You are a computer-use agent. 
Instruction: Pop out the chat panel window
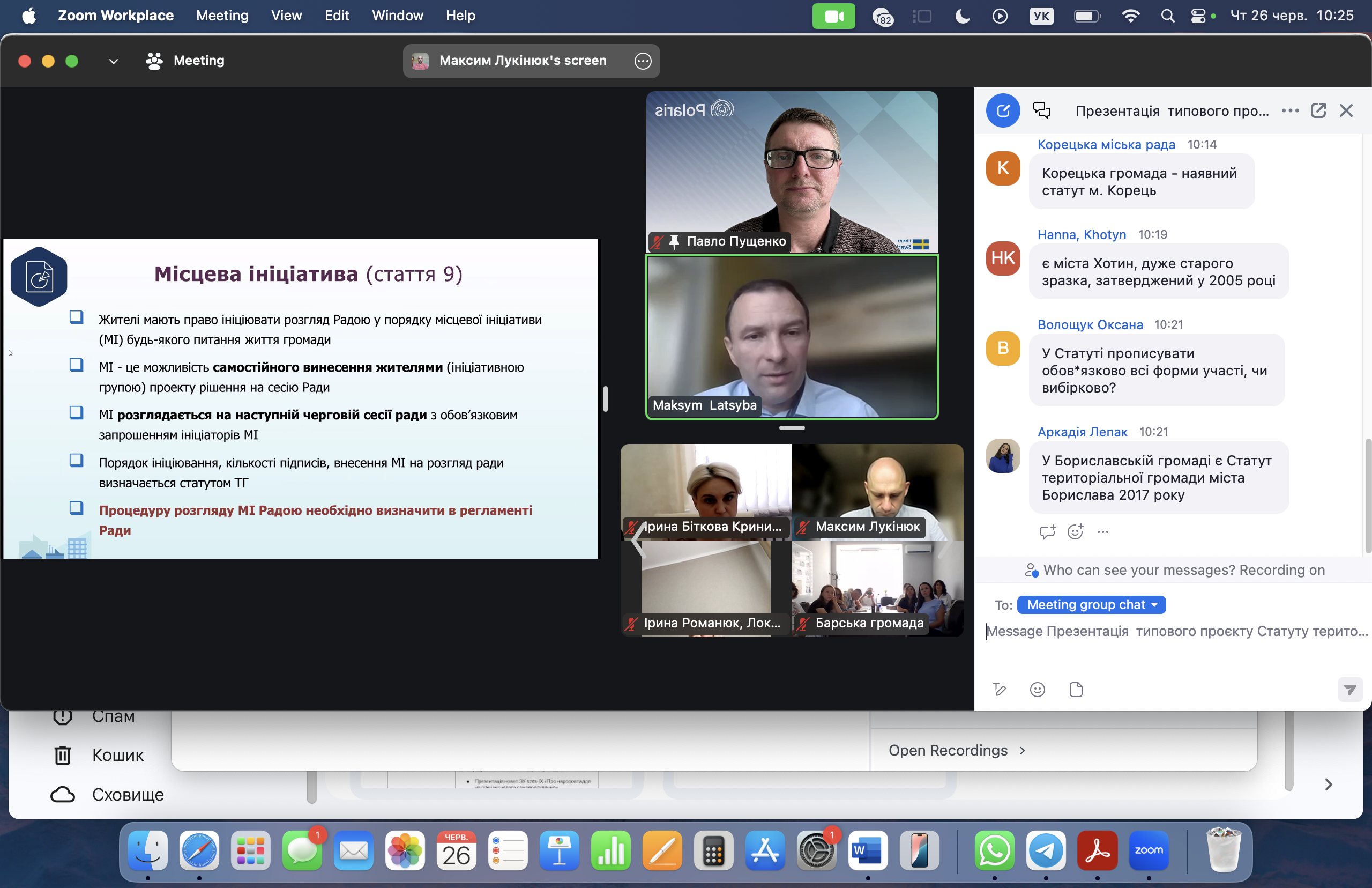point(1318,110)
